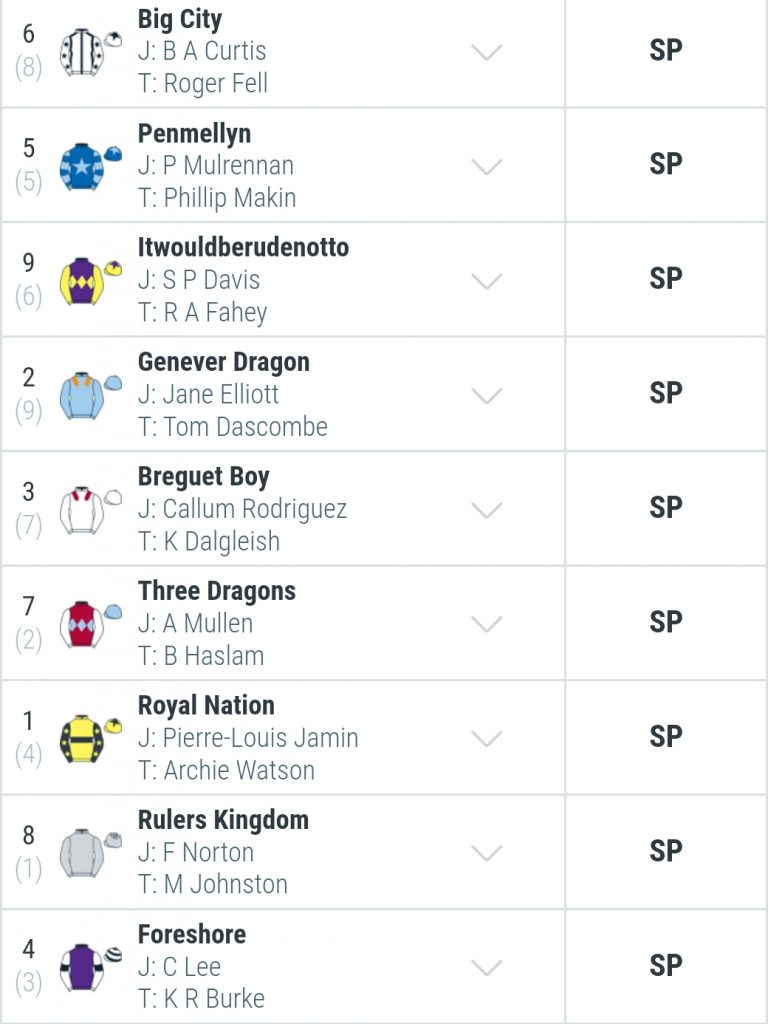Choose SP bet on Three Dragons
This screenshot has width=768, height=1024.
click(x=665, y=622)
